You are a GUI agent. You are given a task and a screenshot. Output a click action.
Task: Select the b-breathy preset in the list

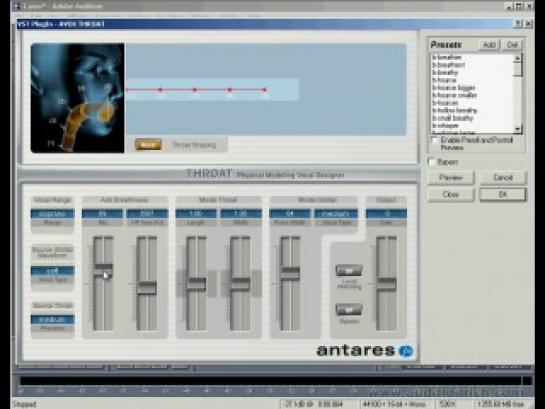tap(445, 72)
